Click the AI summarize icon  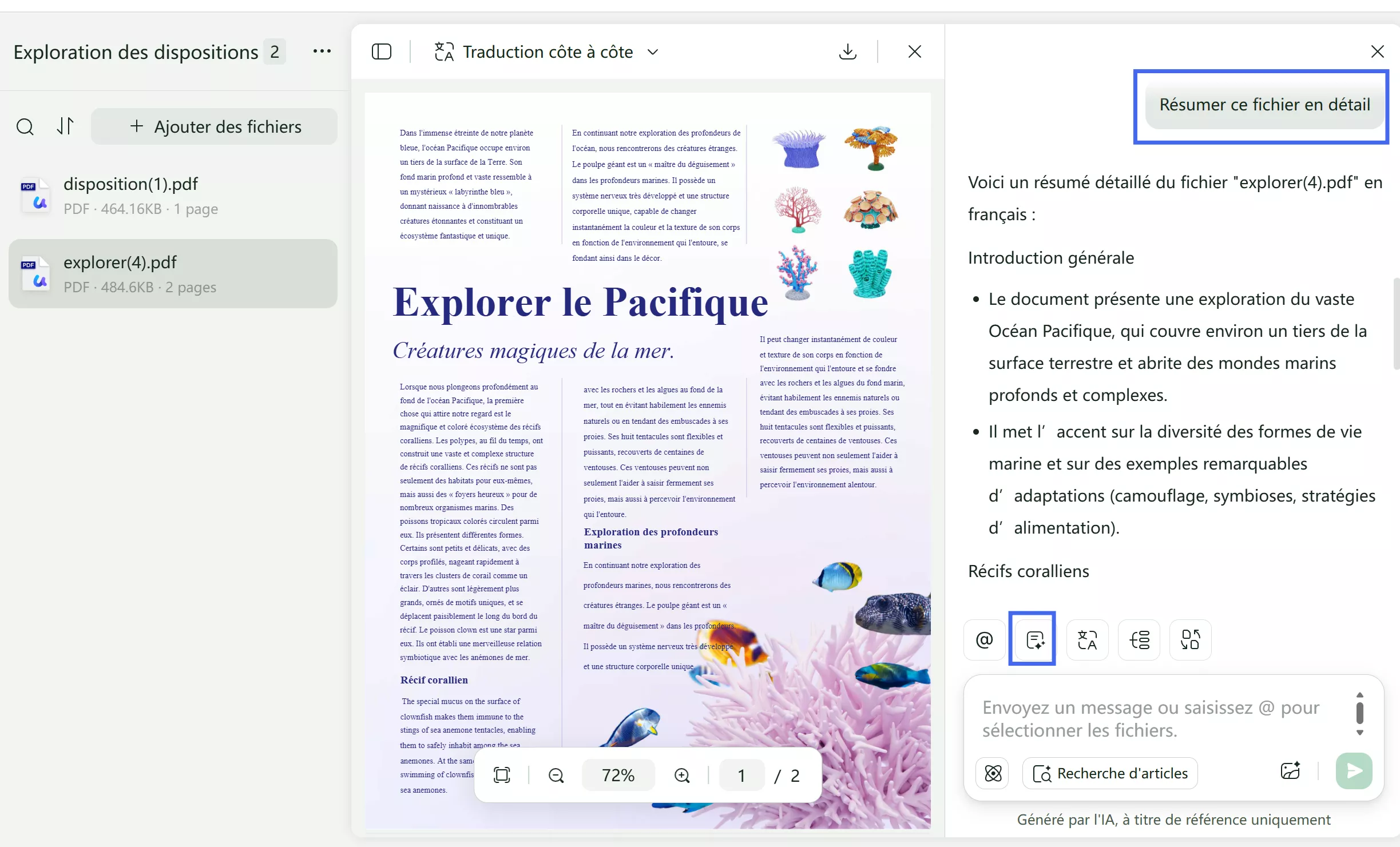pos(1035,640)
